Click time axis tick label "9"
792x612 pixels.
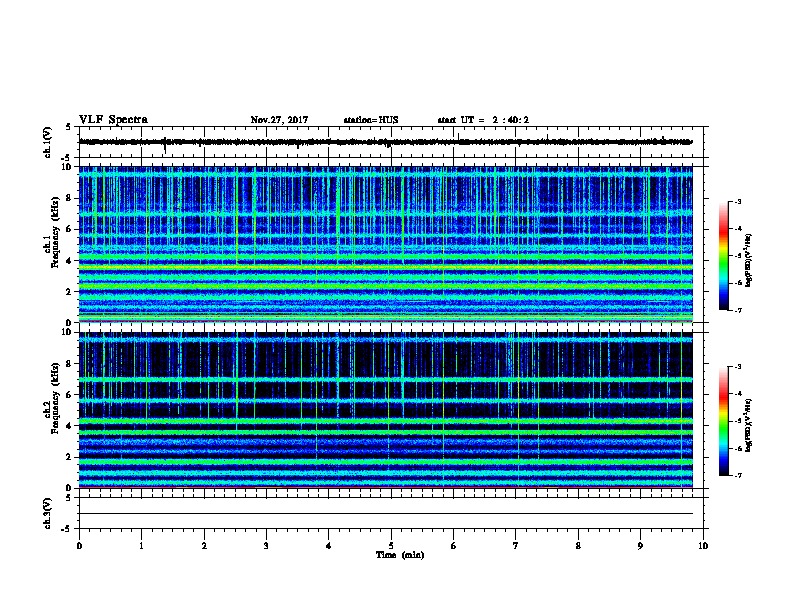coord(640,546)
